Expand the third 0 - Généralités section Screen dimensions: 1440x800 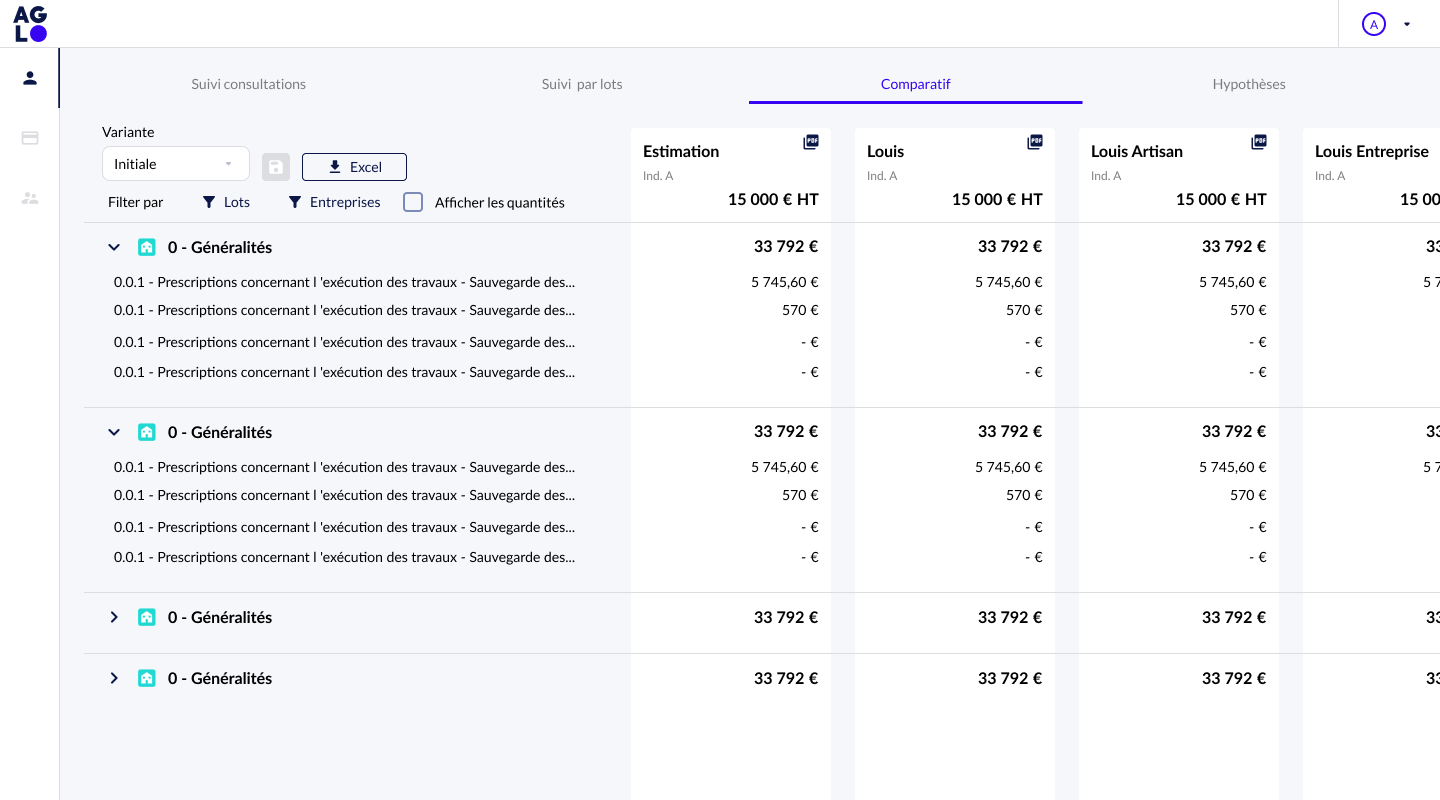(x=114, y=618)
